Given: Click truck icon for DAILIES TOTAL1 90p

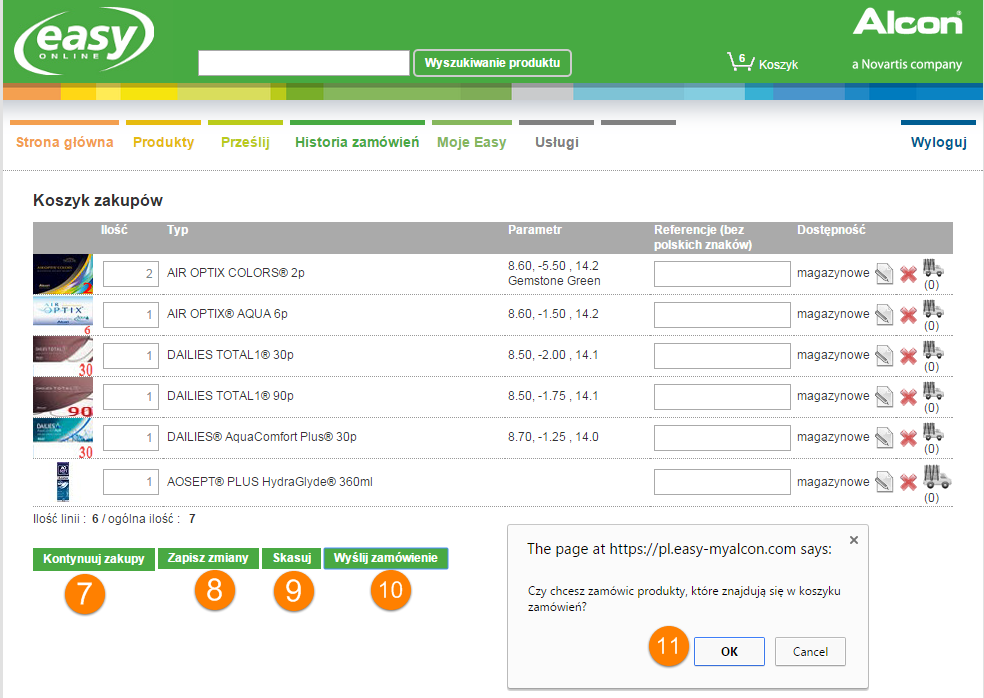Looking at the screenshot, I should pos(933,390).
